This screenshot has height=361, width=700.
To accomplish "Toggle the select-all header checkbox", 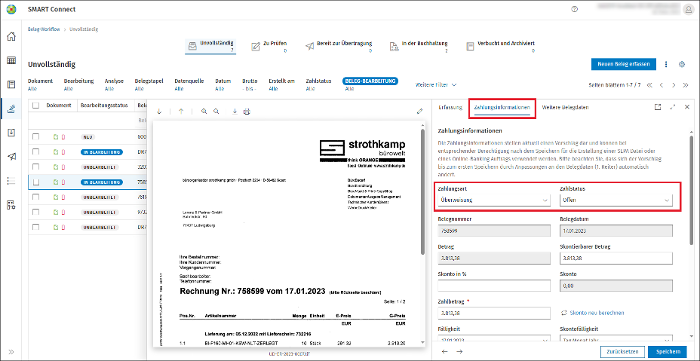I will [x=36, y=105].
